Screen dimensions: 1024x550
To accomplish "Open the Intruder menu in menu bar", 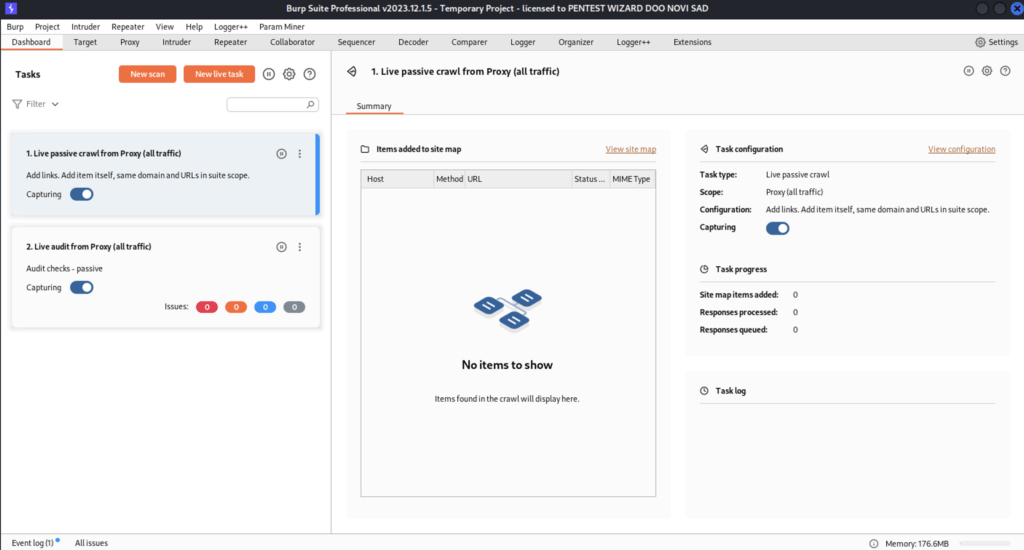I will 86,27.
